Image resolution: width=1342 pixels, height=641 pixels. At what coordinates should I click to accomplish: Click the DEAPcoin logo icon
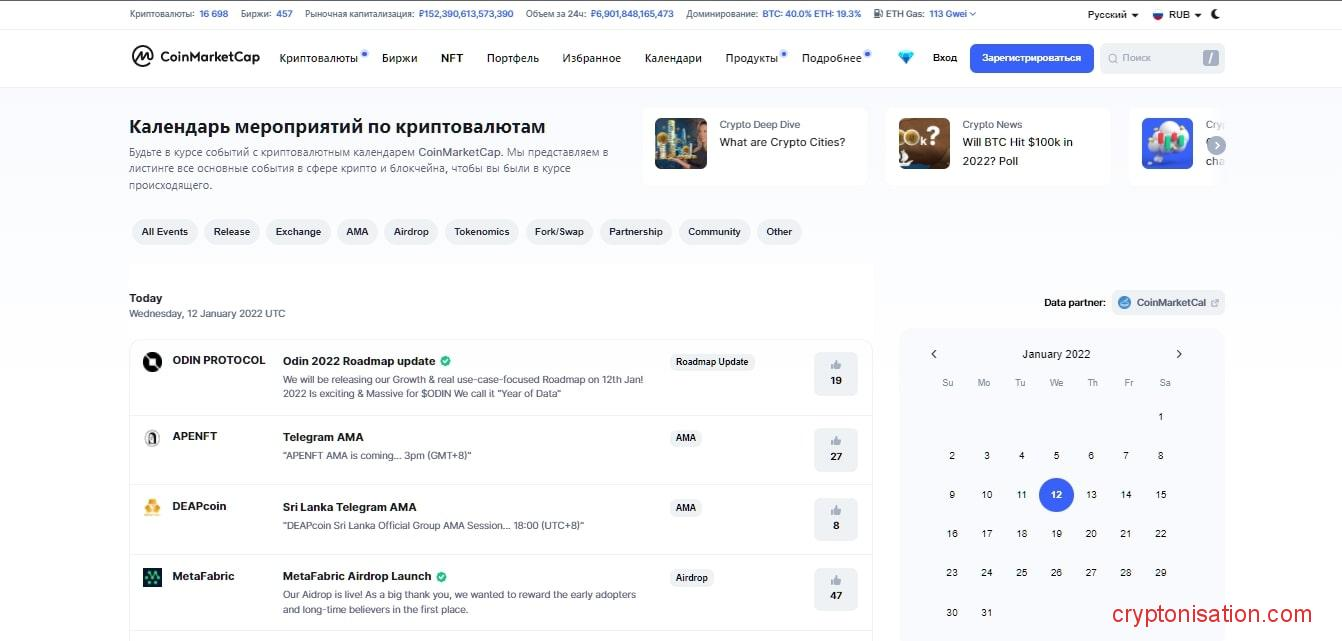point(152,507)
